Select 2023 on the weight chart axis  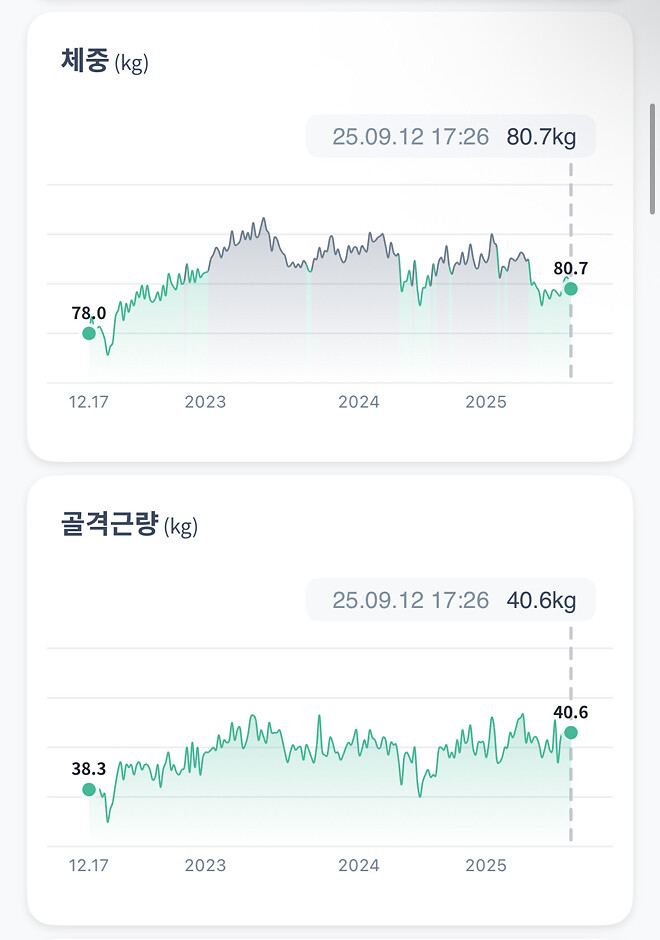click(205, 402)
